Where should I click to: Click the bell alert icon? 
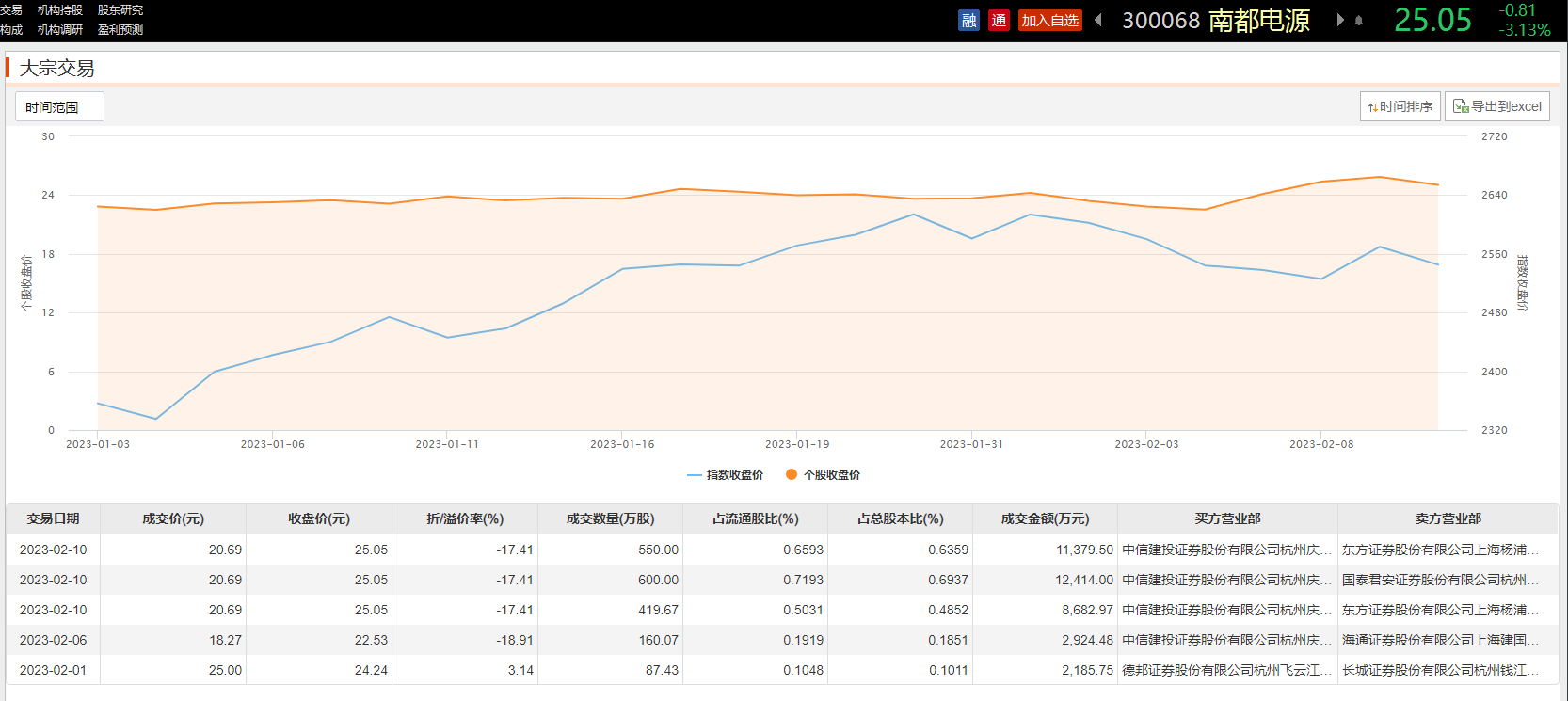[x=1358, y=21]
